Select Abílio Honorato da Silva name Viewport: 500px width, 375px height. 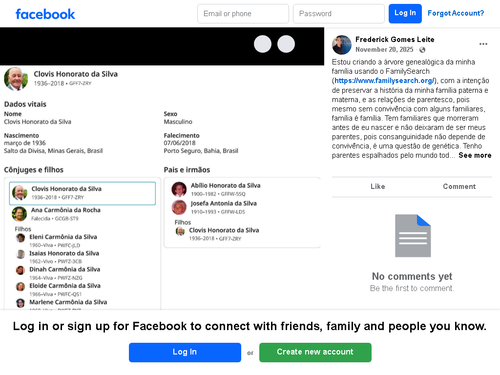(x=225, y=185)
